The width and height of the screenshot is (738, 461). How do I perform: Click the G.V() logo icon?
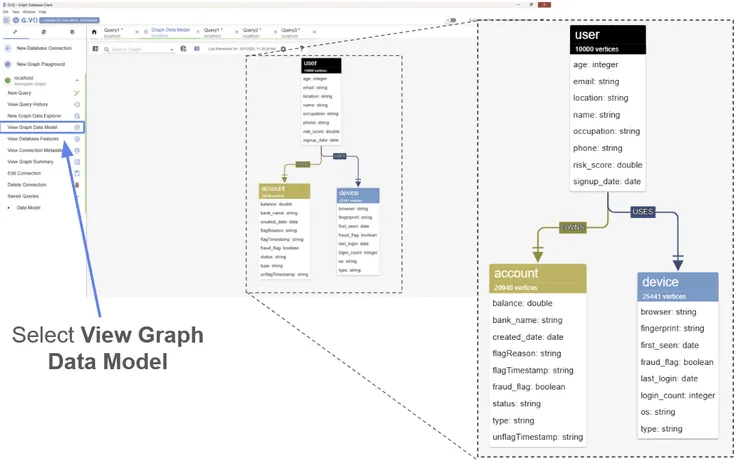[x=16, y=20]
